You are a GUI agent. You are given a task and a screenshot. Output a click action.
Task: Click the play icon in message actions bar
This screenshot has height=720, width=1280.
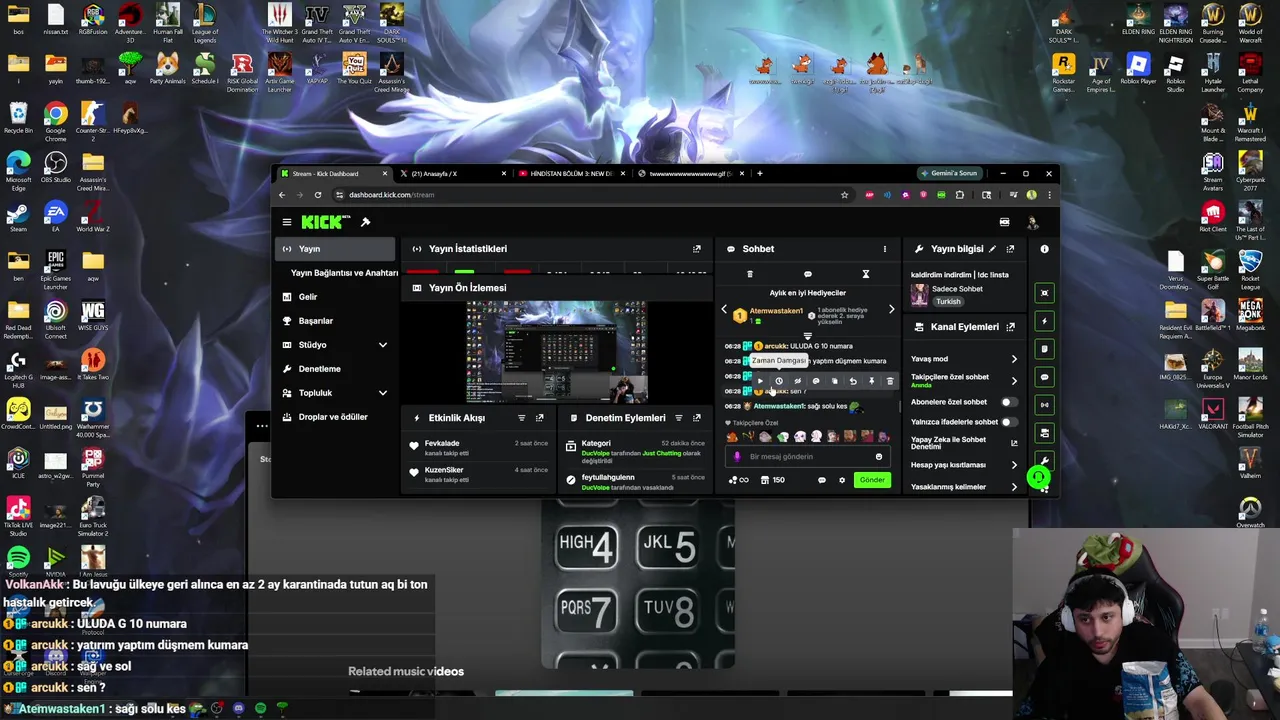pos(760,381)
